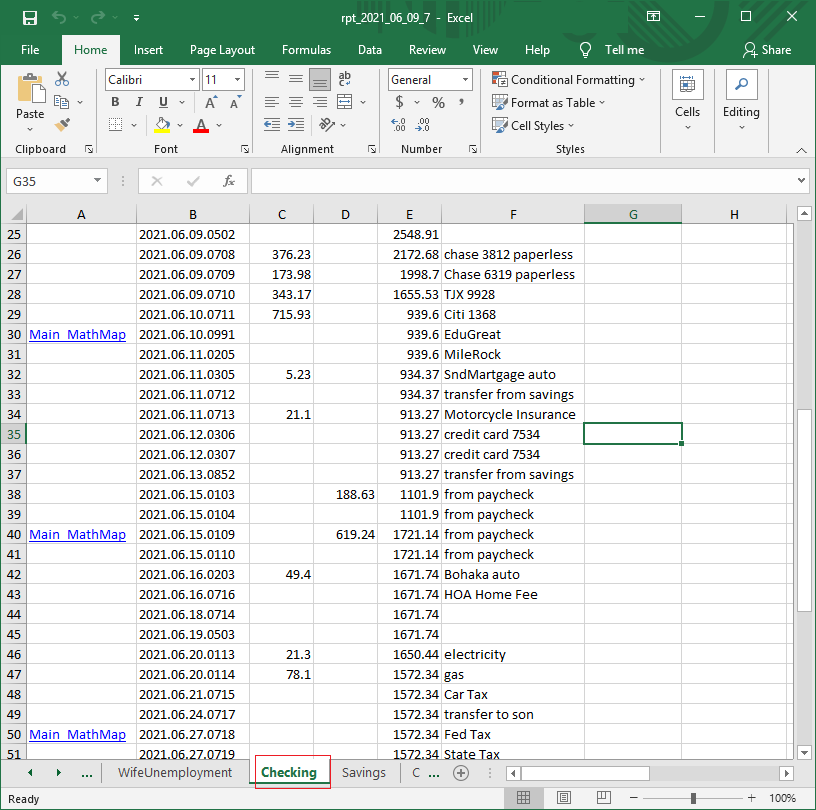Toggle Italic formatting
816x810 pixels.
139,102
